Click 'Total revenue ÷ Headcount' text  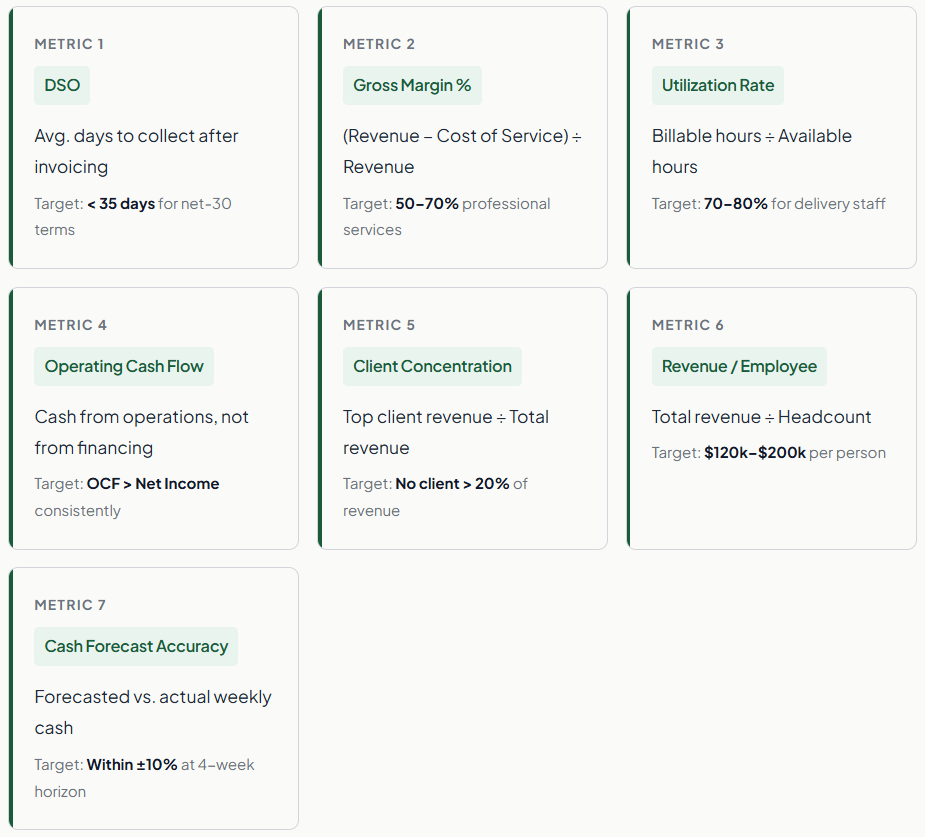(762, 417)
